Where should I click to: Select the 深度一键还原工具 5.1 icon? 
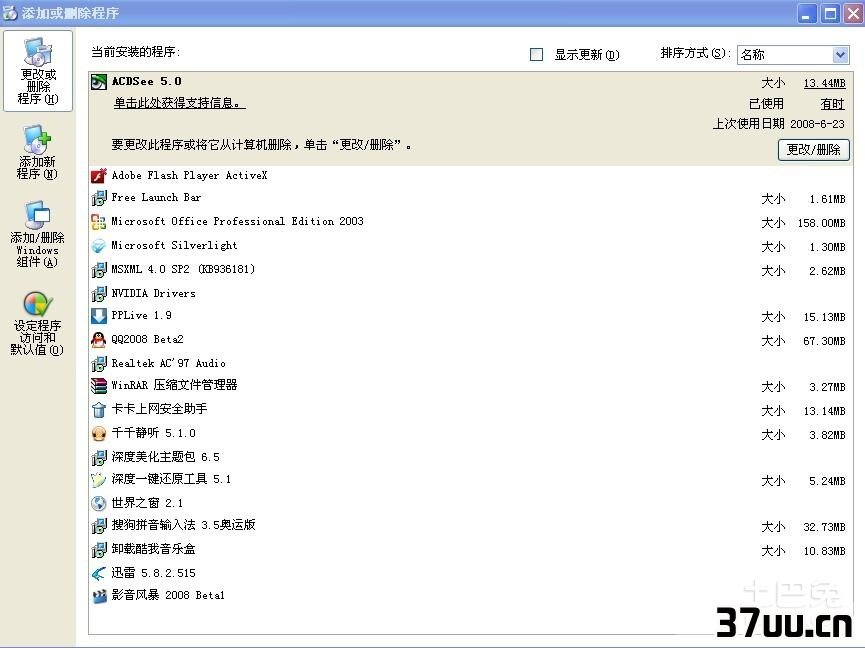pos(99,479)
